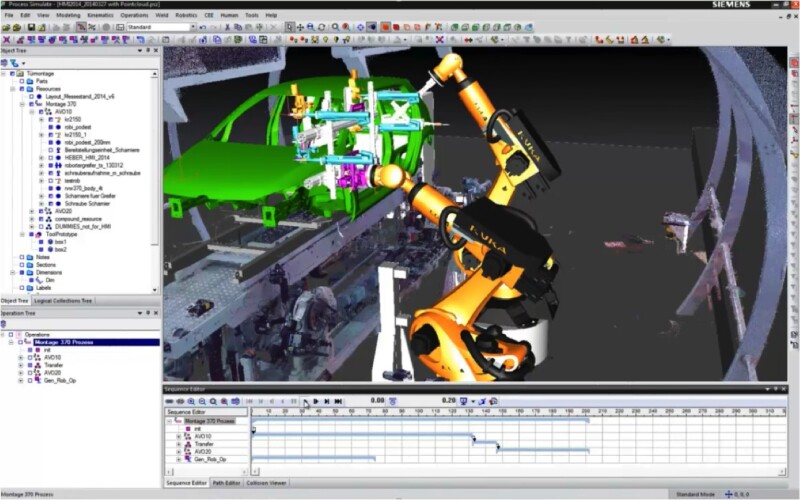Click the 0.00 simulation time field
Viewport: 800px width, 500px height.
[378, 401]
